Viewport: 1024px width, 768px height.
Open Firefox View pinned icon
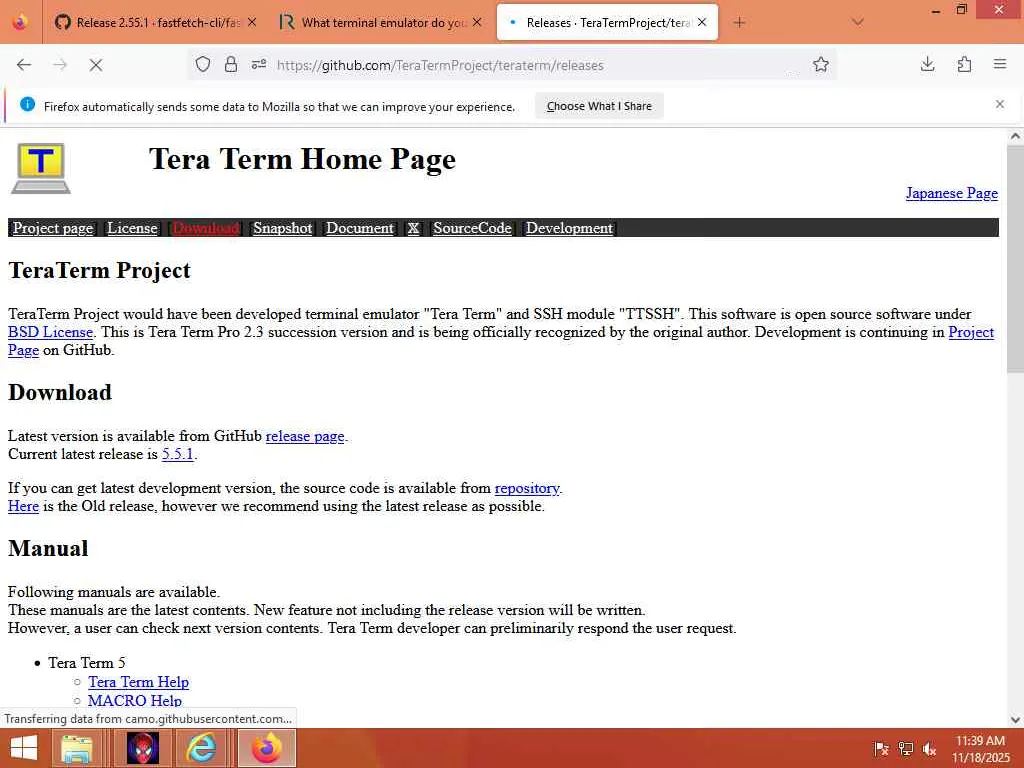pos(20,23)
